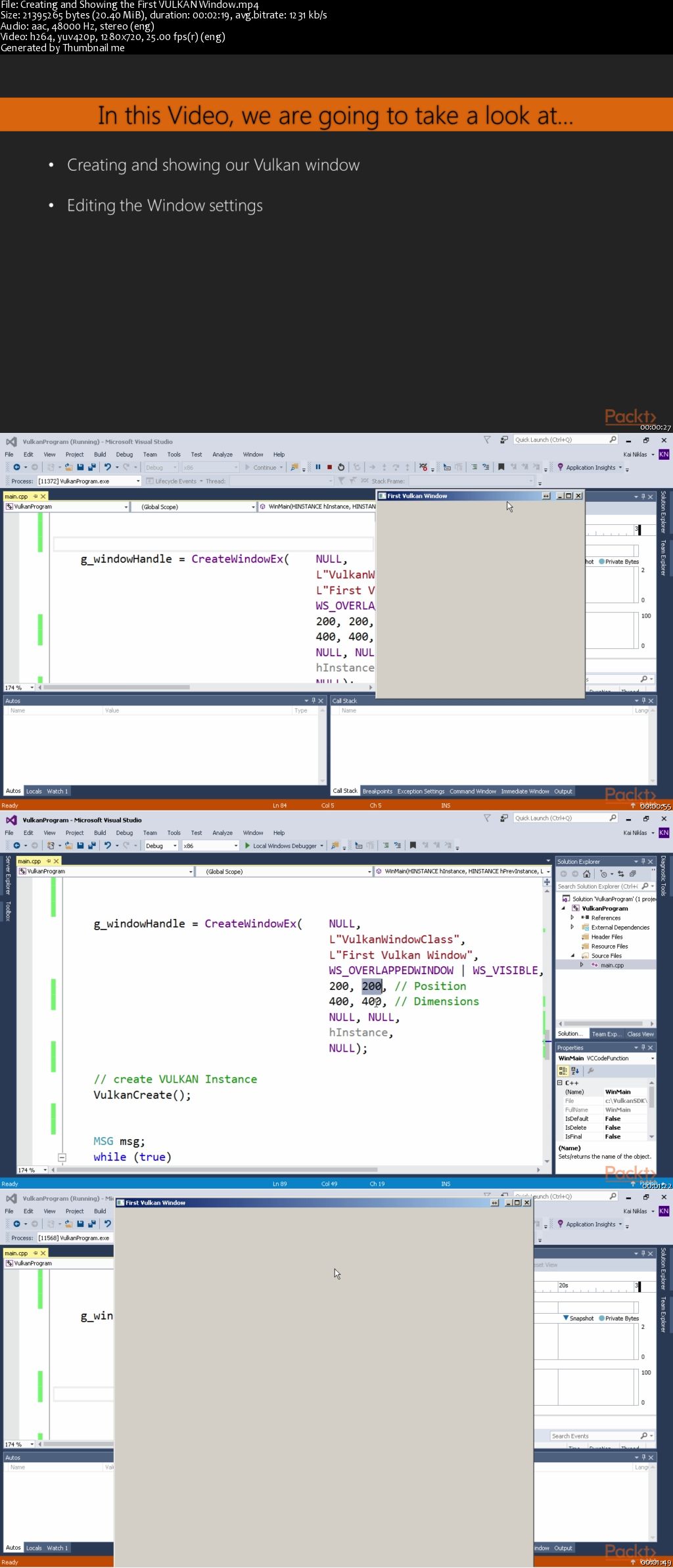Collapse C++ category in Properties grid
The image size is (673, 1568).
click(x=561, y=1083)
